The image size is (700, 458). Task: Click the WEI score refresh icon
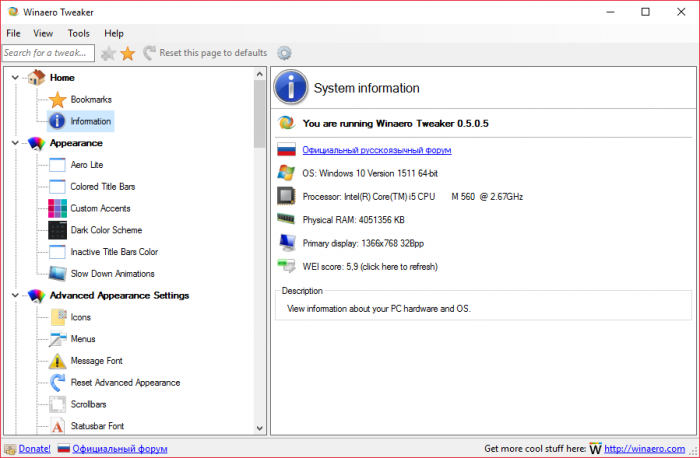coord(286,266)
